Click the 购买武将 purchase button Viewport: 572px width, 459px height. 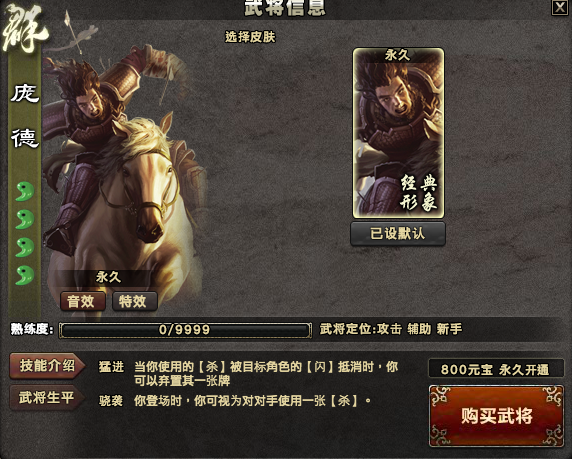pos(496,416)
